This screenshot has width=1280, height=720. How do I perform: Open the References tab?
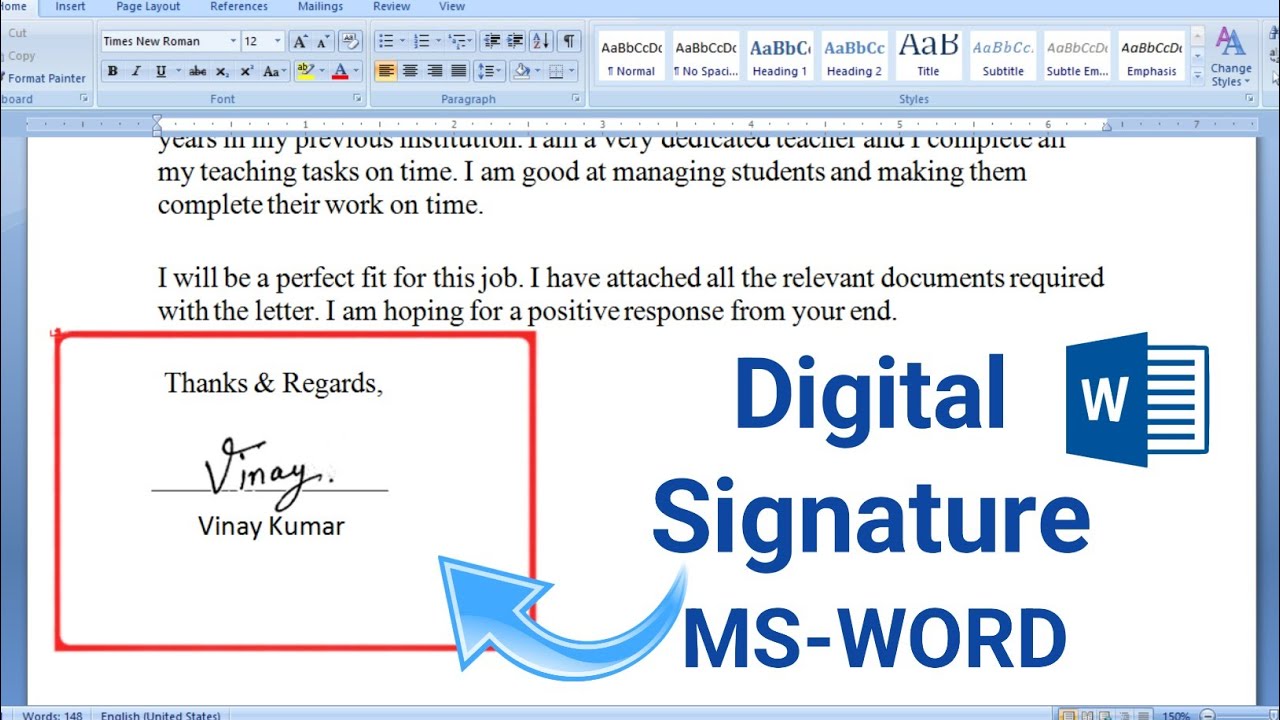(239, 6)
